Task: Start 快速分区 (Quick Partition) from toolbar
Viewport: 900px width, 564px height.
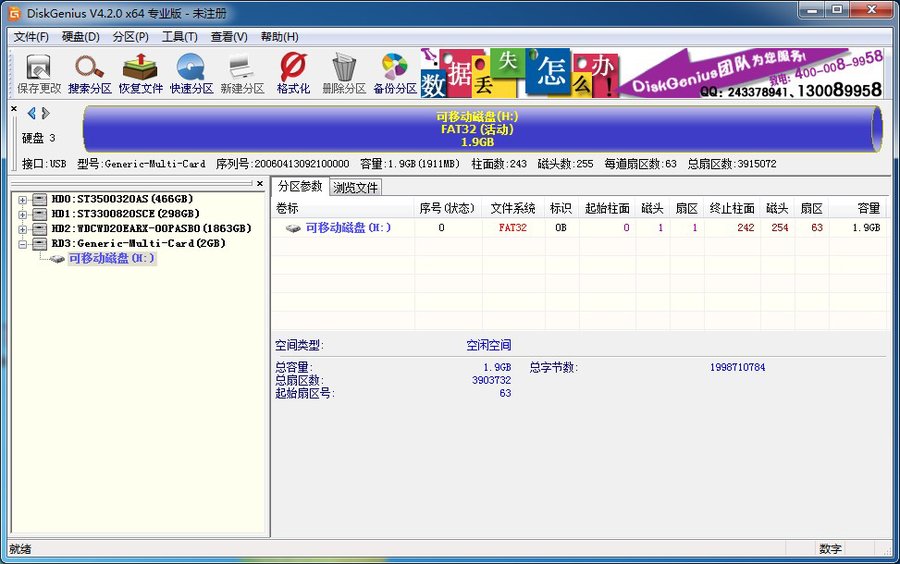Action: coord(191,73)
